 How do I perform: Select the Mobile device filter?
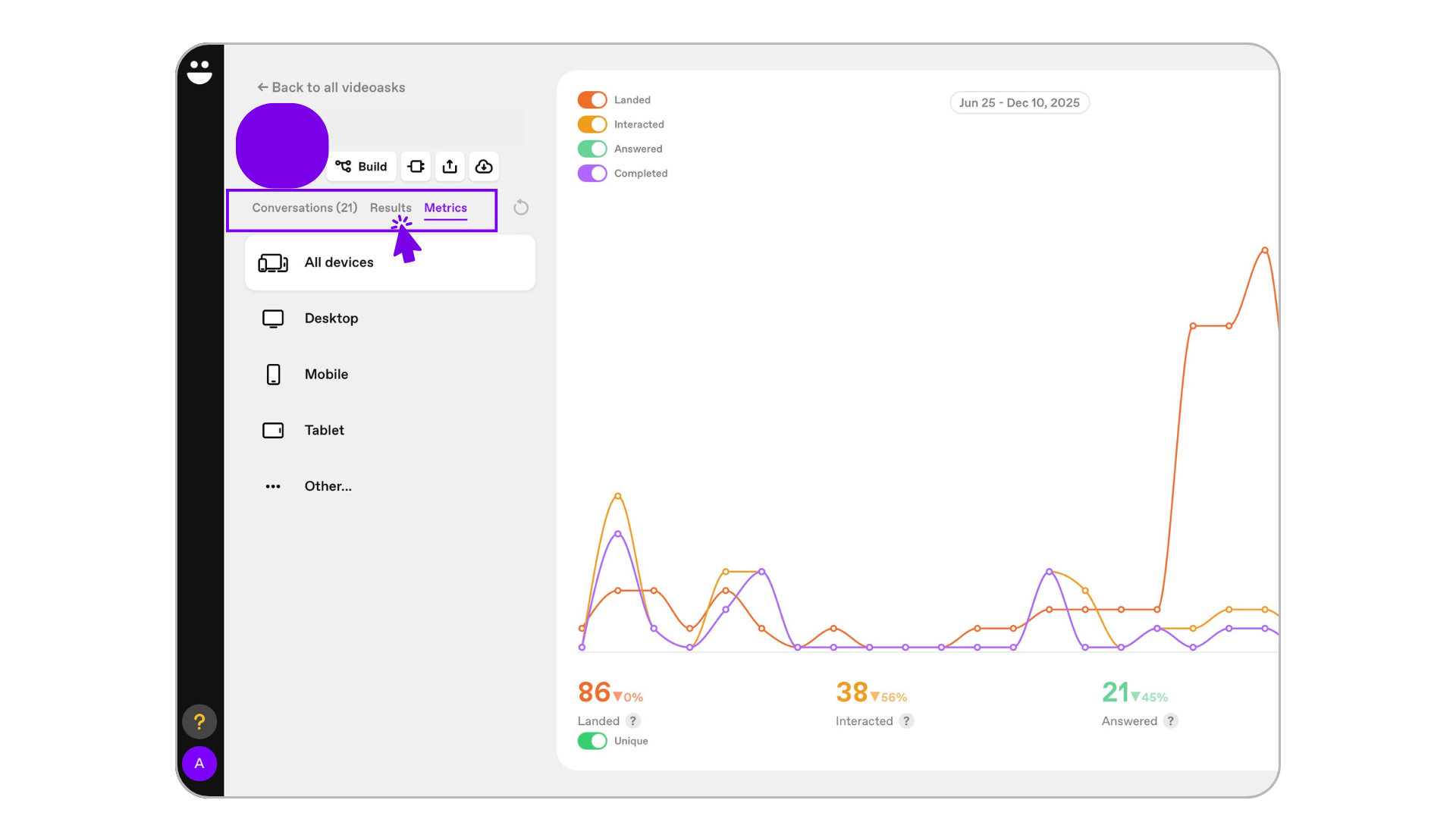(326, 374)
